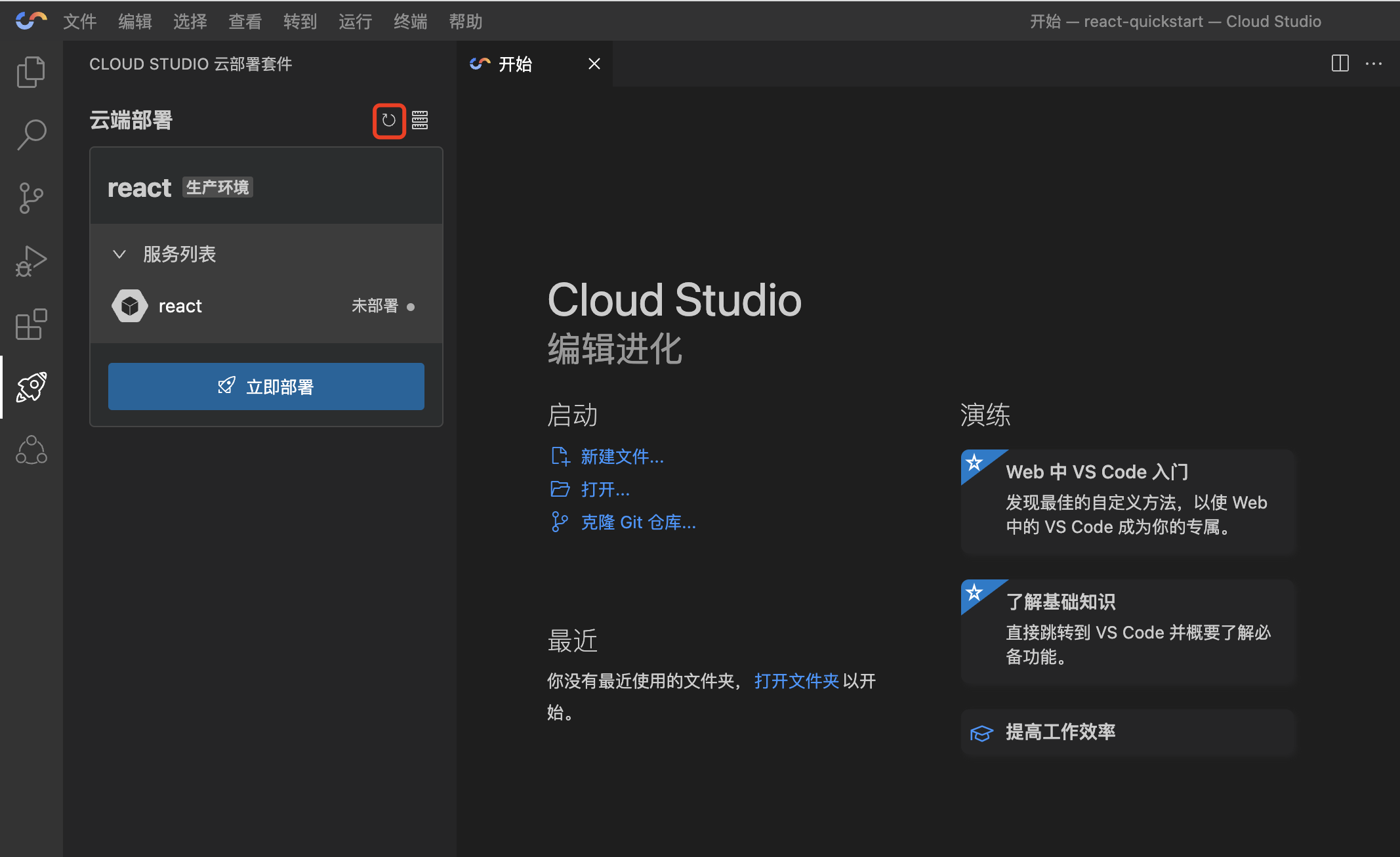This screenshot has height=857, width=1400.
Task: Click the 云端部署 heading
Action: click(x=131, y=121)
